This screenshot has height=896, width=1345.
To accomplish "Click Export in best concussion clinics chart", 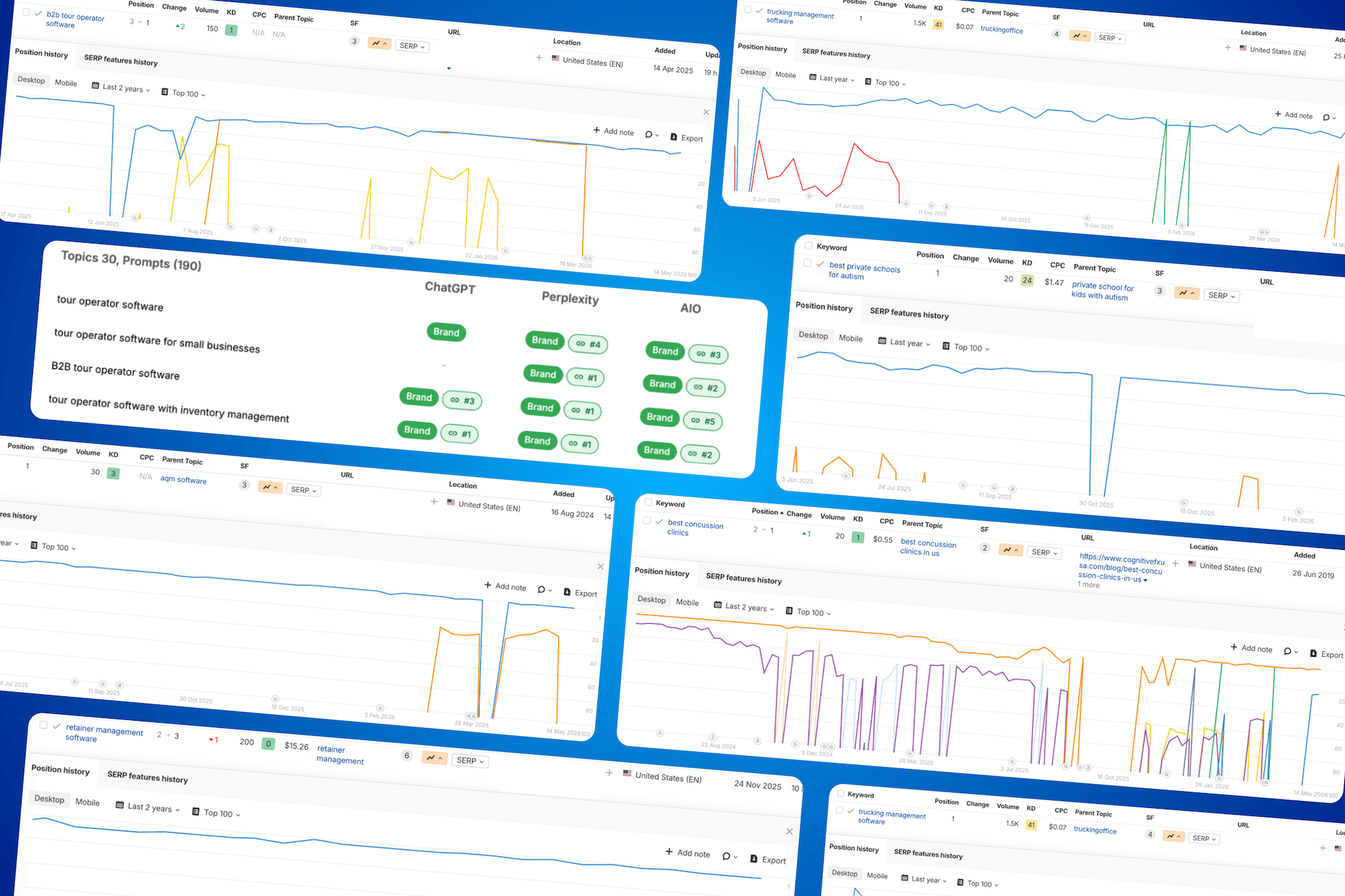I will pos(1327,654).
